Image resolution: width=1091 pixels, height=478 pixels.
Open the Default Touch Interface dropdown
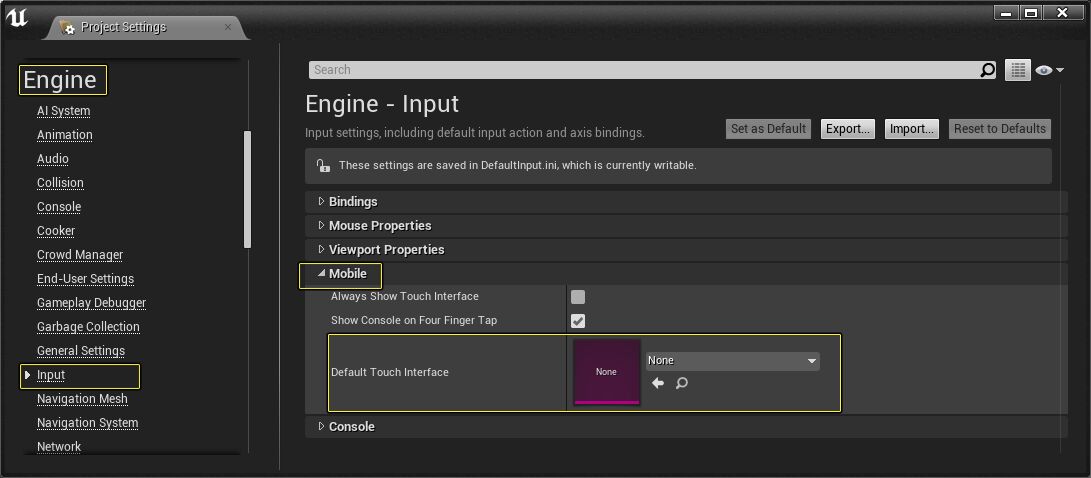pos(732,361)
